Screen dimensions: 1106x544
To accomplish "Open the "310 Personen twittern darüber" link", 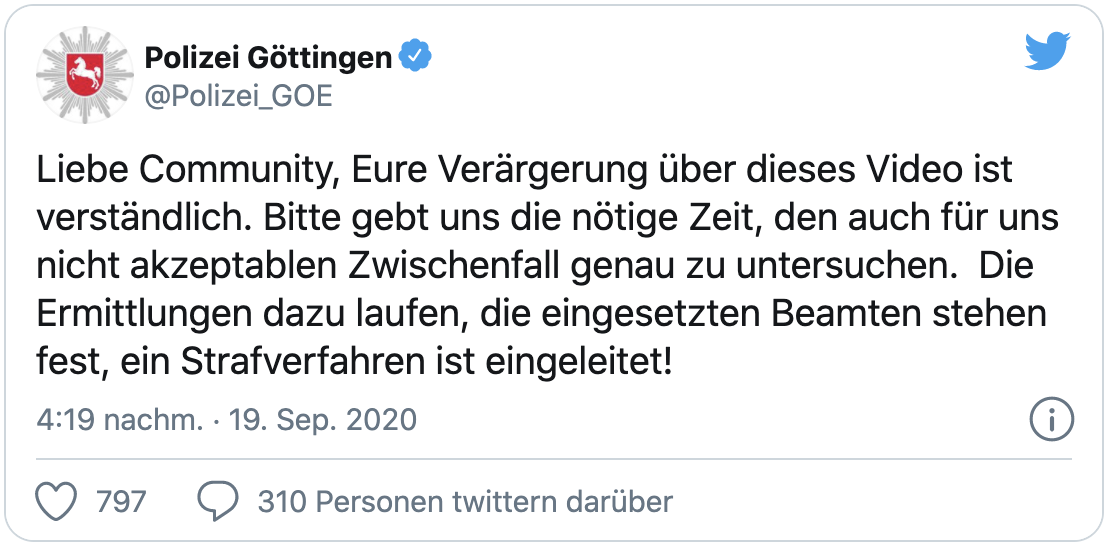I will (465, 502).
